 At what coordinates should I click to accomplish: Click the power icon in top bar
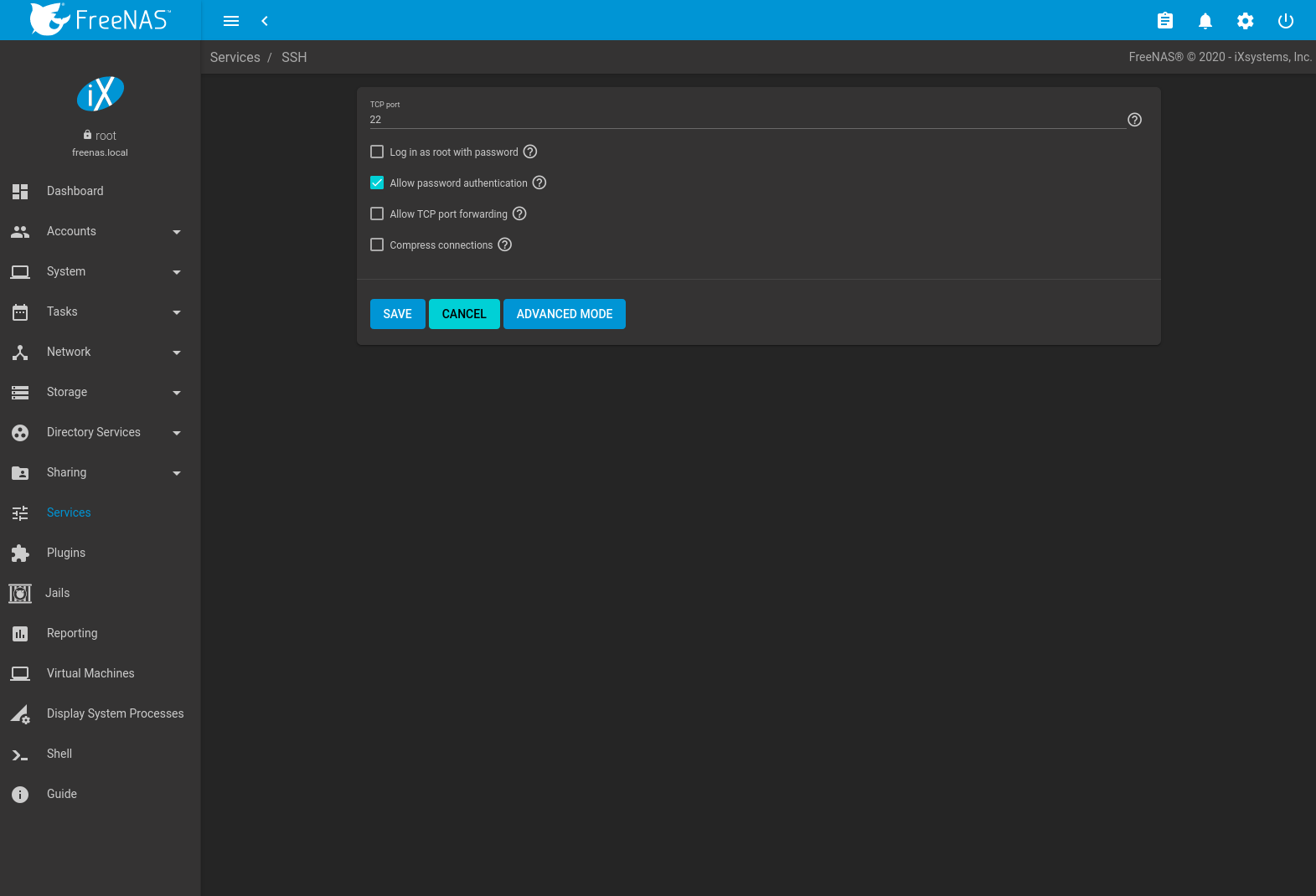(1285, 21)
